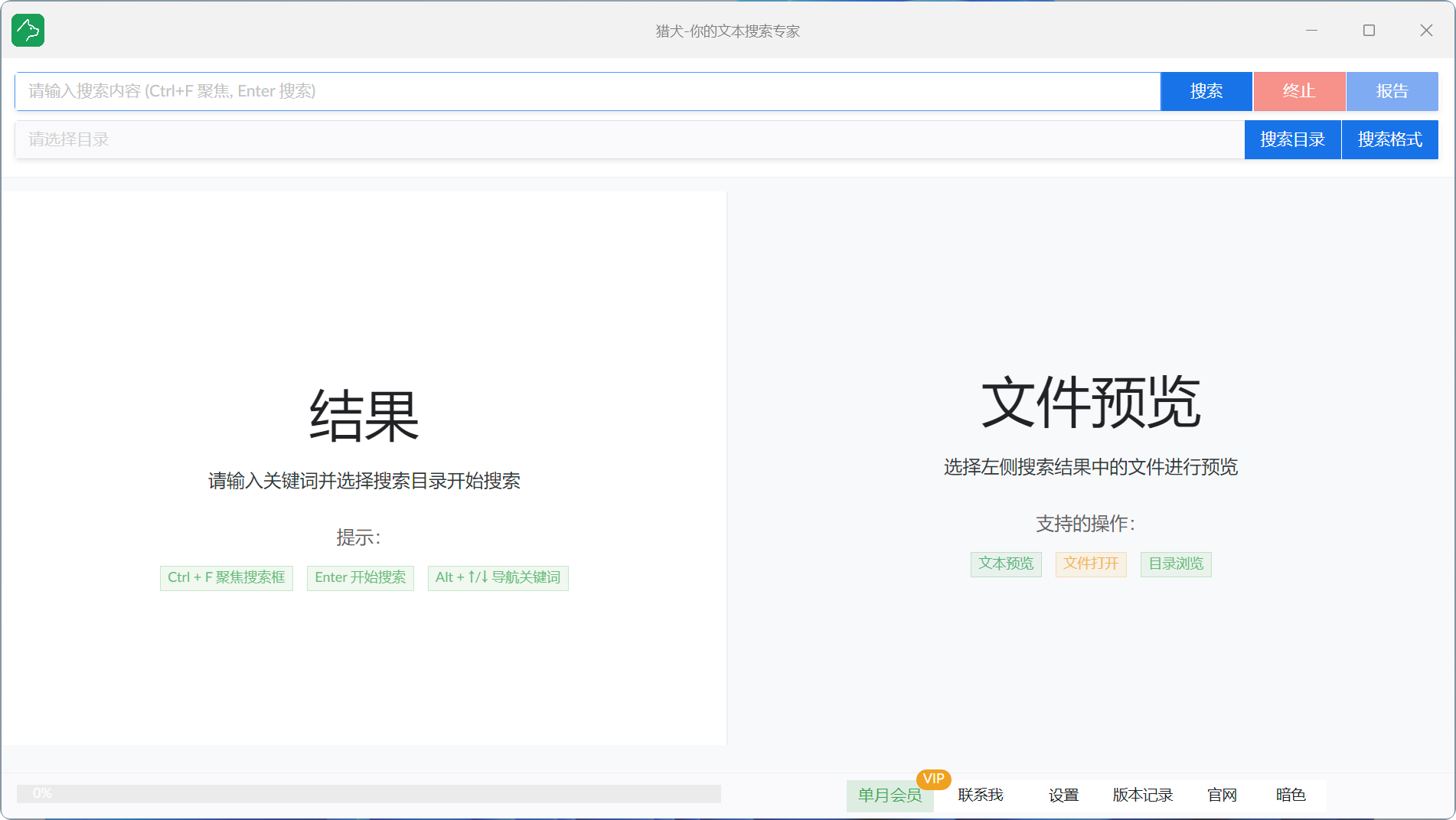This screenshot has width=1456, height=820.
Task: Click the orange VIP badge
Action: tap(933, 779)
